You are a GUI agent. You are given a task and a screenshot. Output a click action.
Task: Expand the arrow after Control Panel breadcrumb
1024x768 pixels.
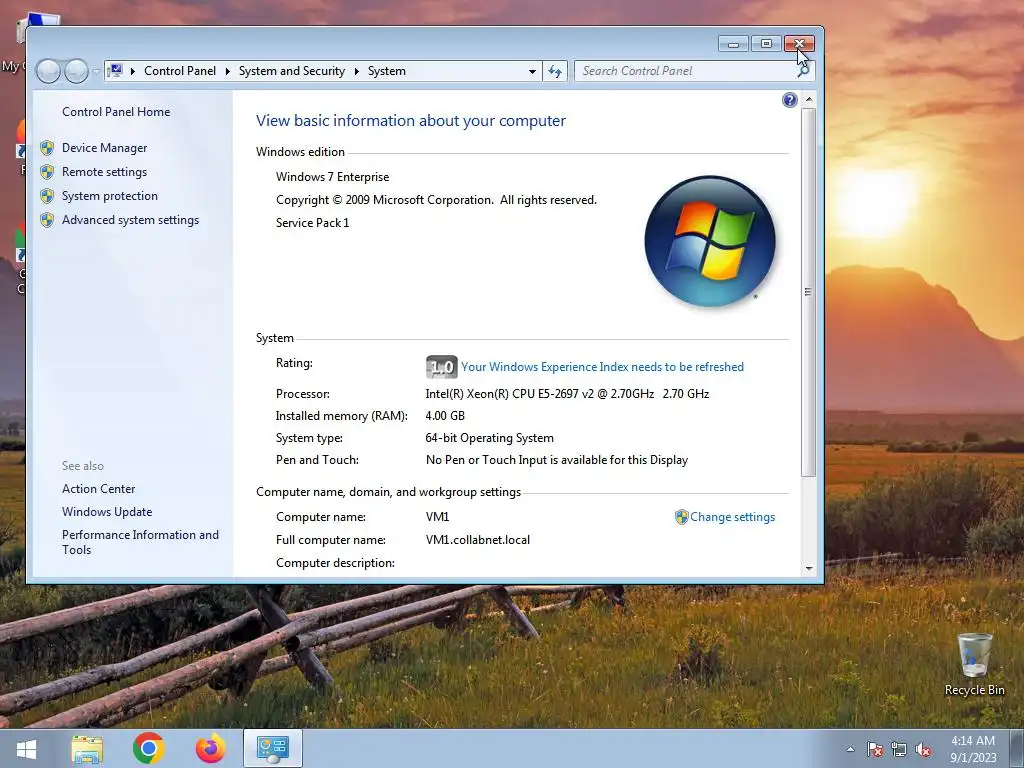(x=227, y=71)
